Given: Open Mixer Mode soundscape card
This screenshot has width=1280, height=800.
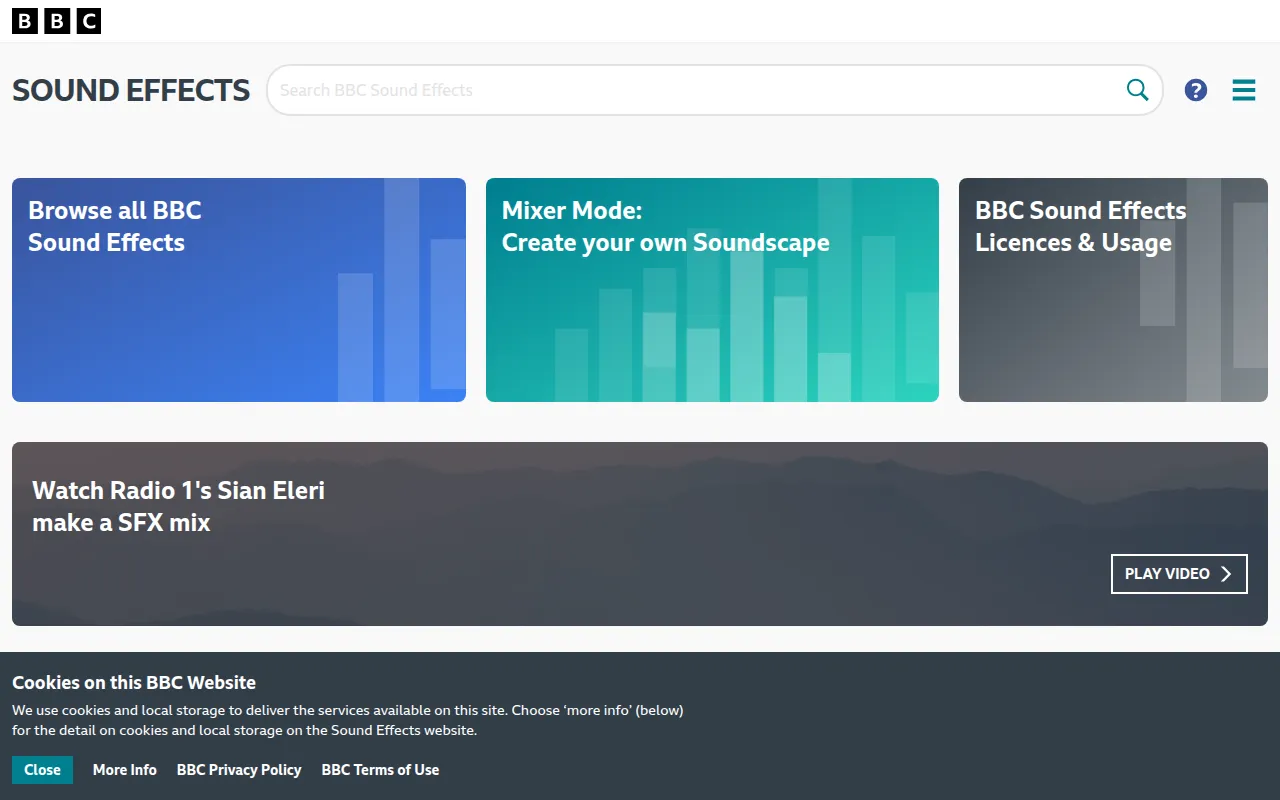Looking at the screenshot, I should coord(712,290).
